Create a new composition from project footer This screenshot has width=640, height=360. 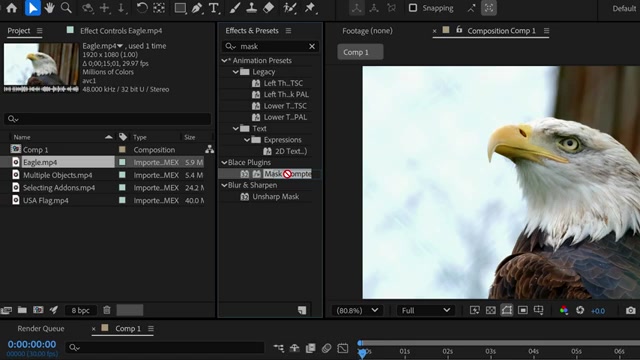38,310
